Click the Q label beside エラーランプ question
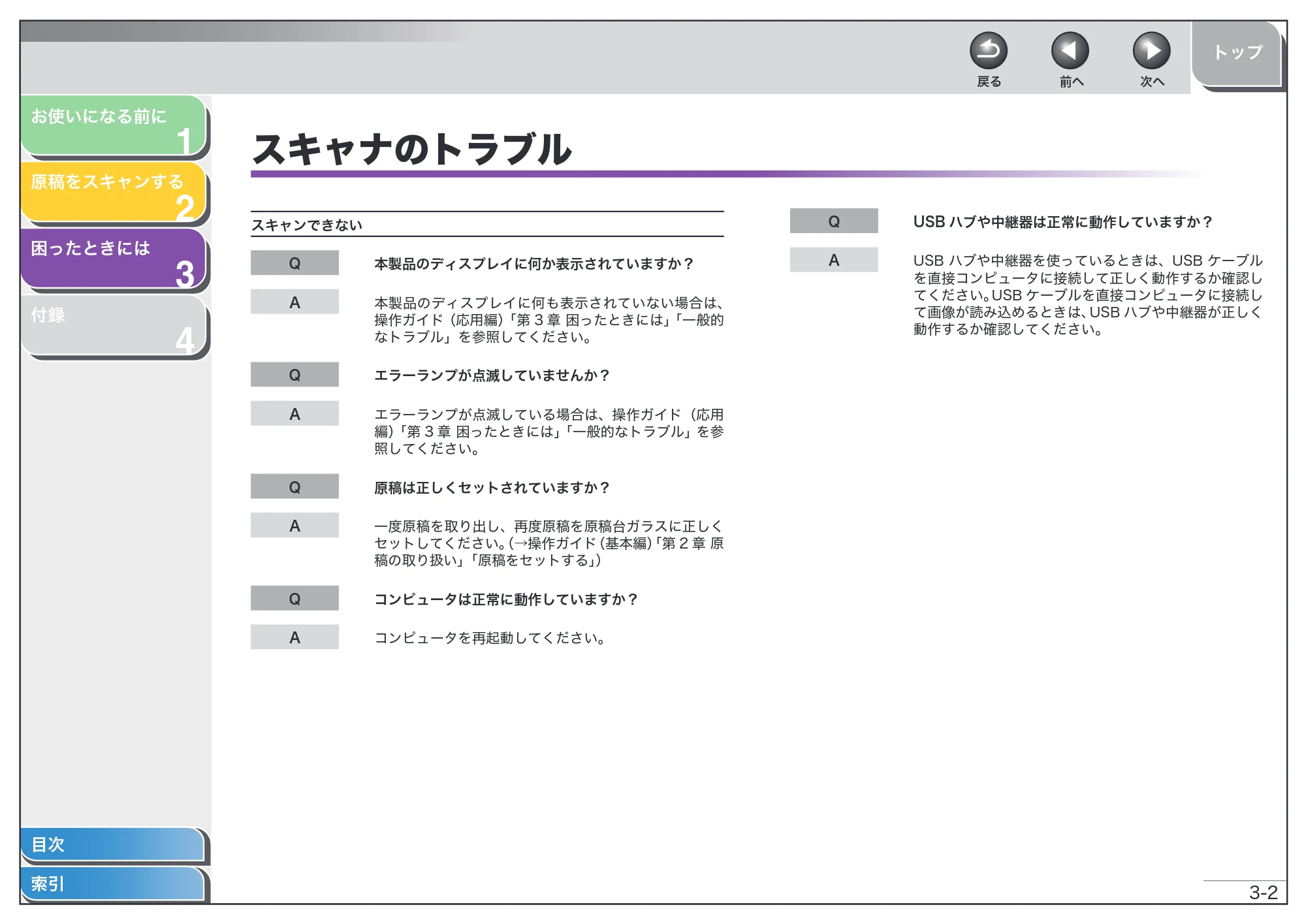 [x=295, y=375]
